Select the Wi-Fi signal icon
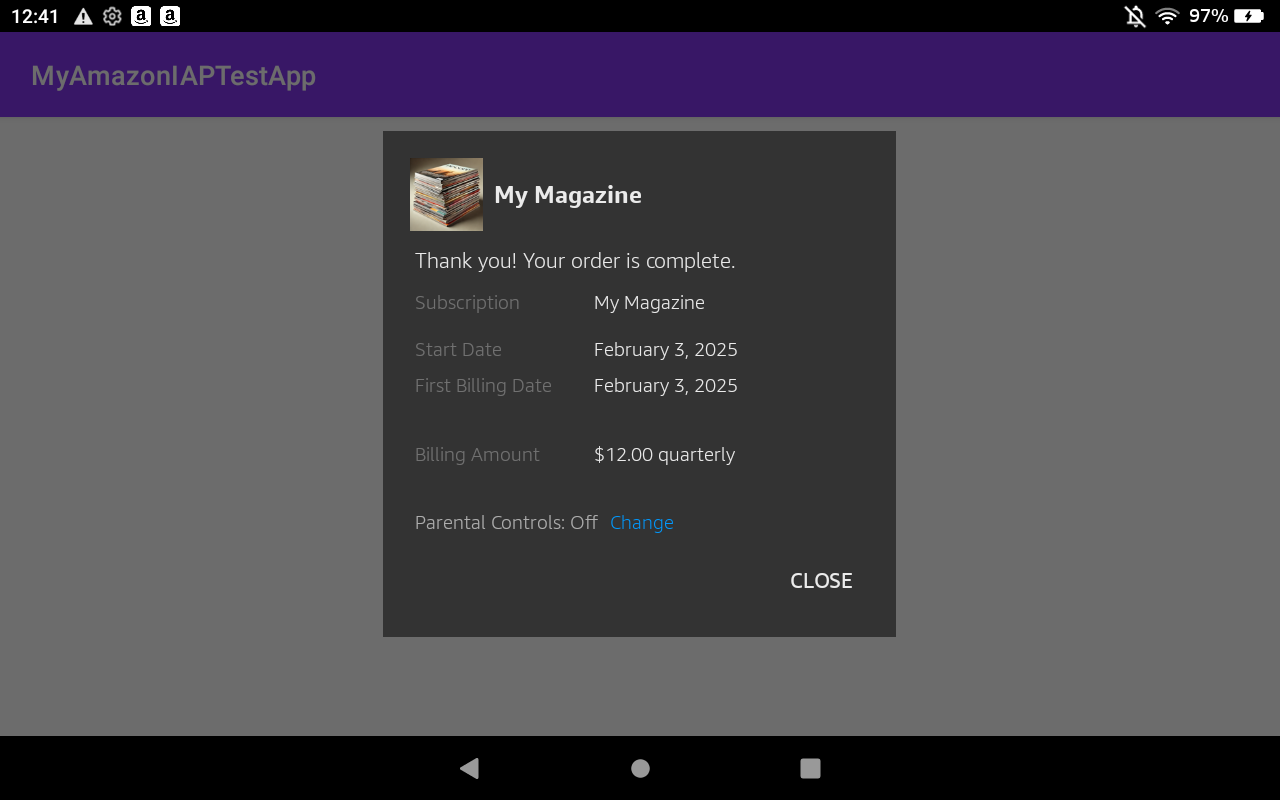Viewport: 1280px width, 800px height. tap(1168, 15)
